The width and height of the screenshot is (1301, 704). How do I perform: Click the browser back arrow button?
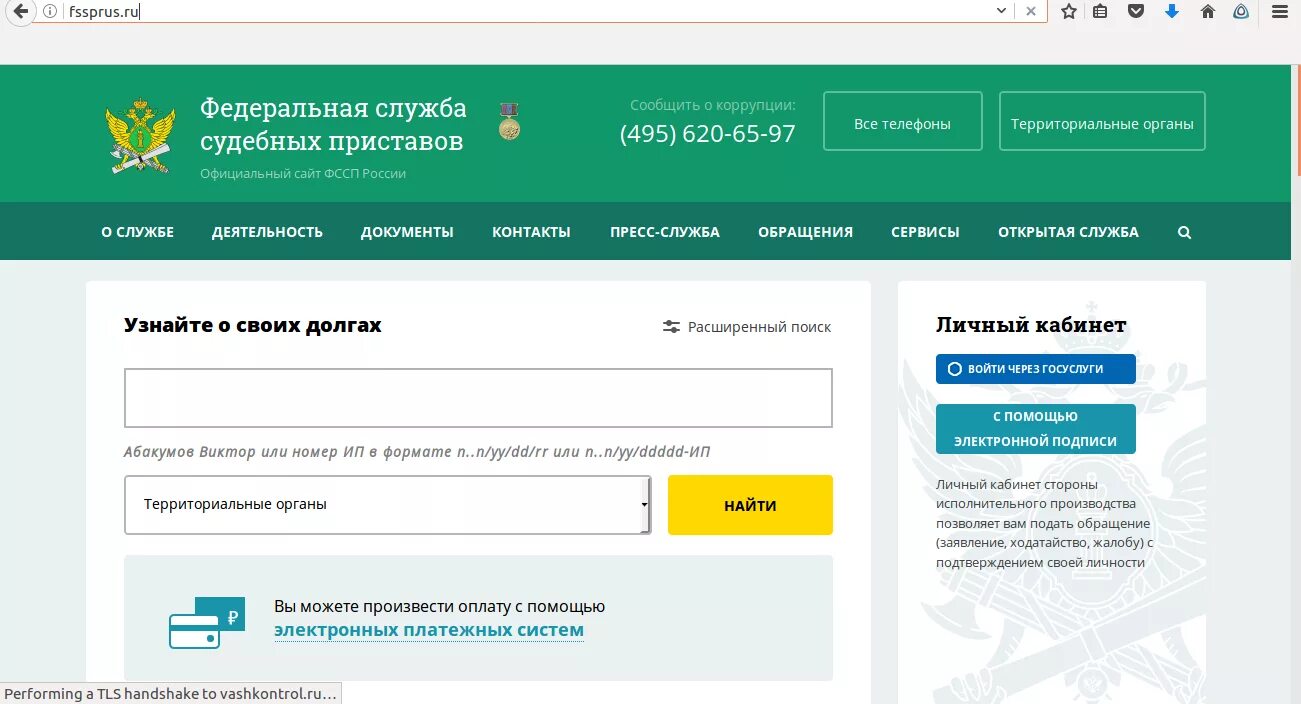[20, 11]
